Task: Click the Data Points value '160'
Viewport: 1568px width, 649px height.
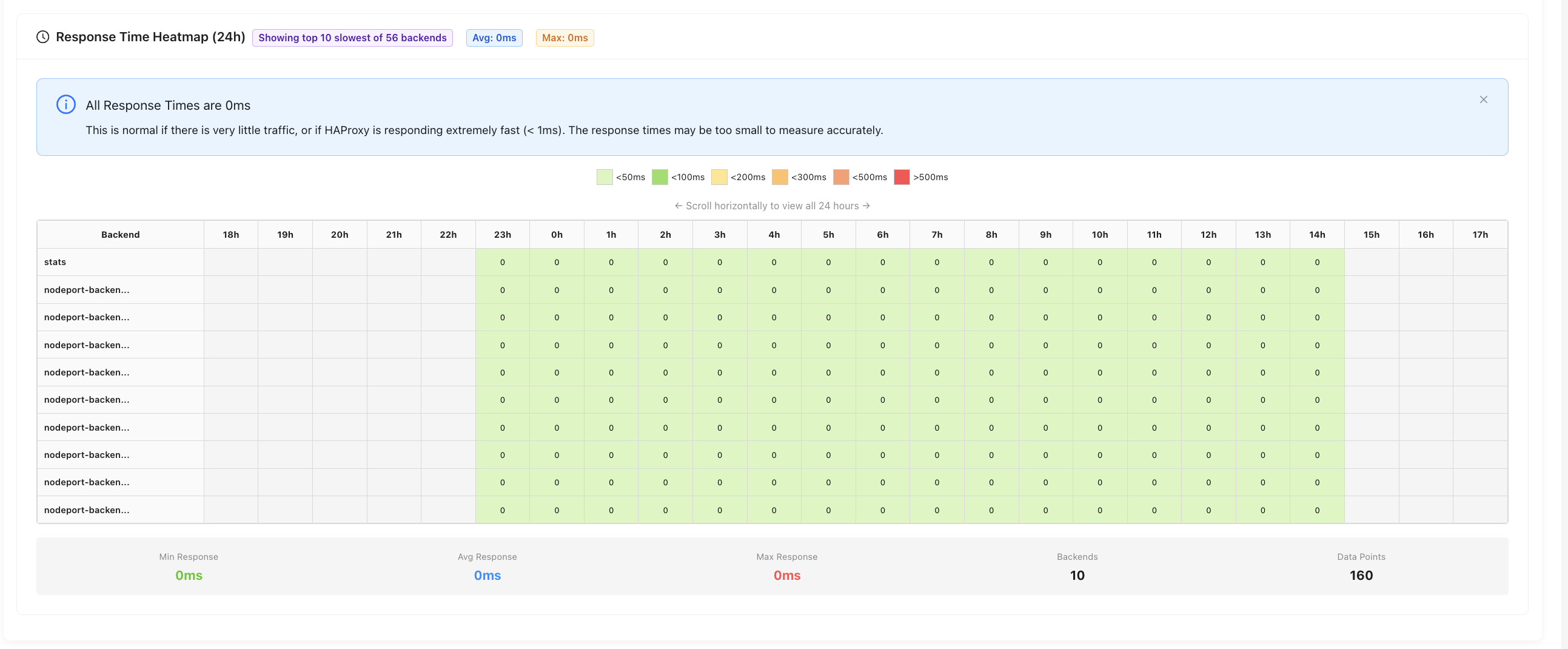Action: pos(1361,576)
